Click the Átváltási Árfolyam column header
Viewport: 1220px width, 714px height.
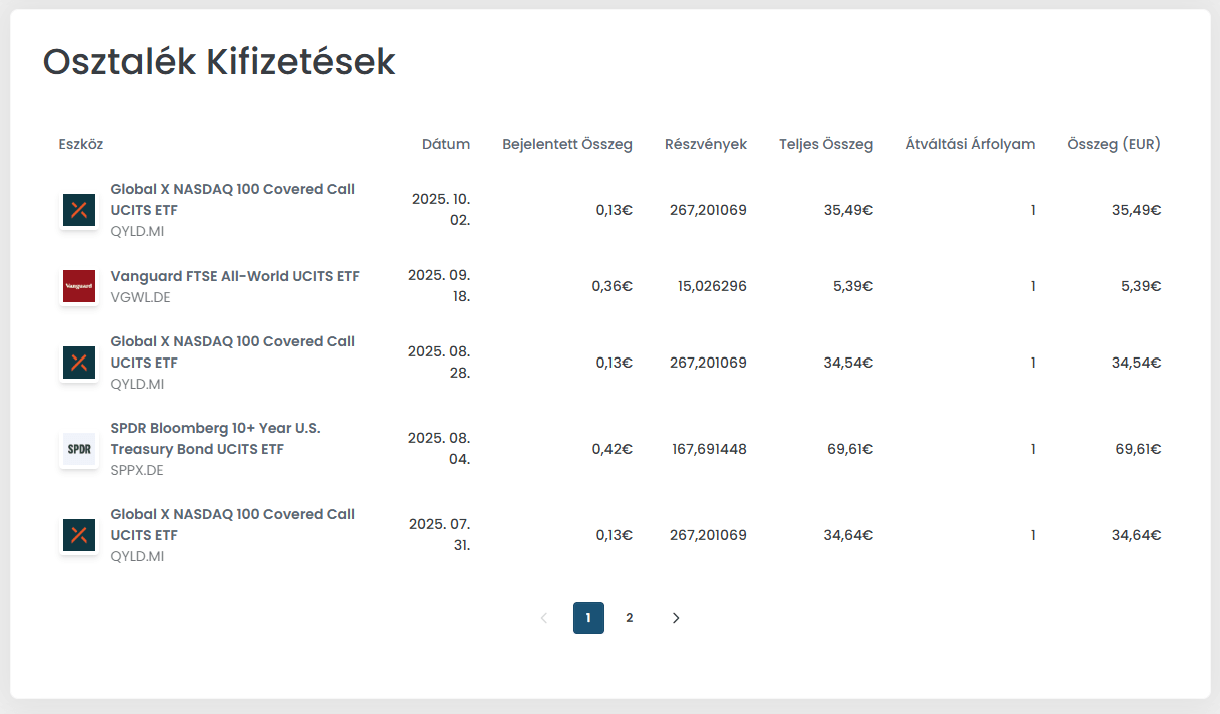(970, 144)
